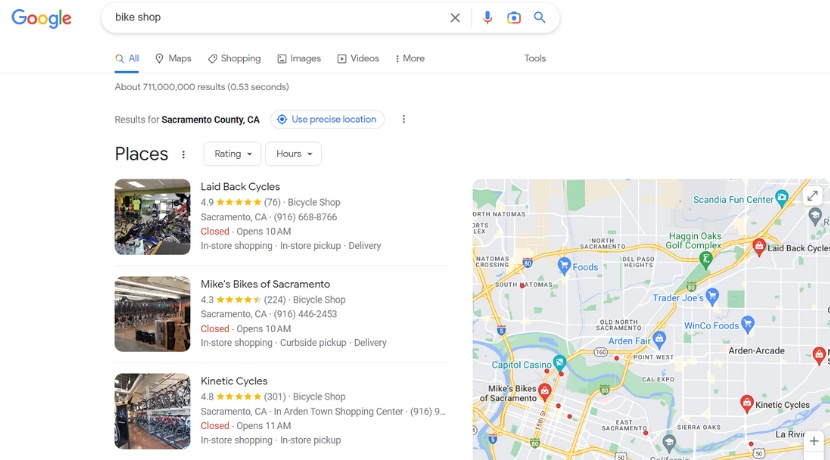Open Laid Back Cycles listing

click(240, 187)
